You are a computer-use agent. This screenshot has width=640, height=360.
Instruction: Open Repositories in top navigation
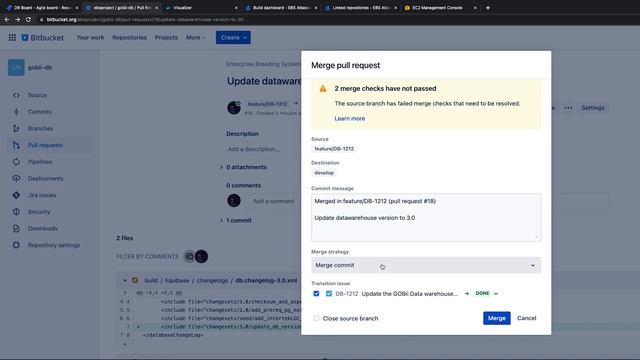point(129,38)
